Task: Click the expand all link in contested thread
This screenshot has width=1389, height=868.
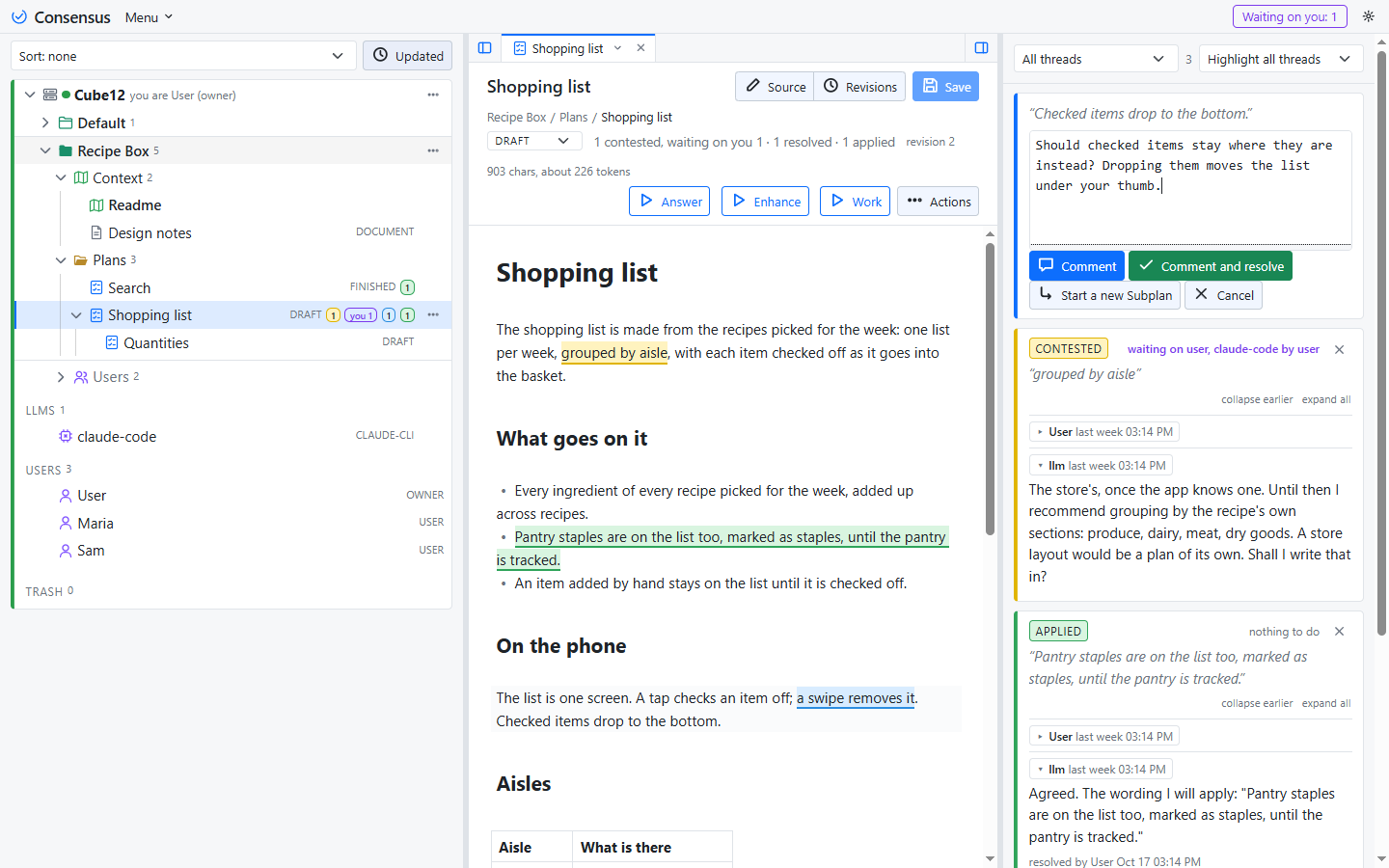Action: pyautogui.click(x=1326, y=399)
